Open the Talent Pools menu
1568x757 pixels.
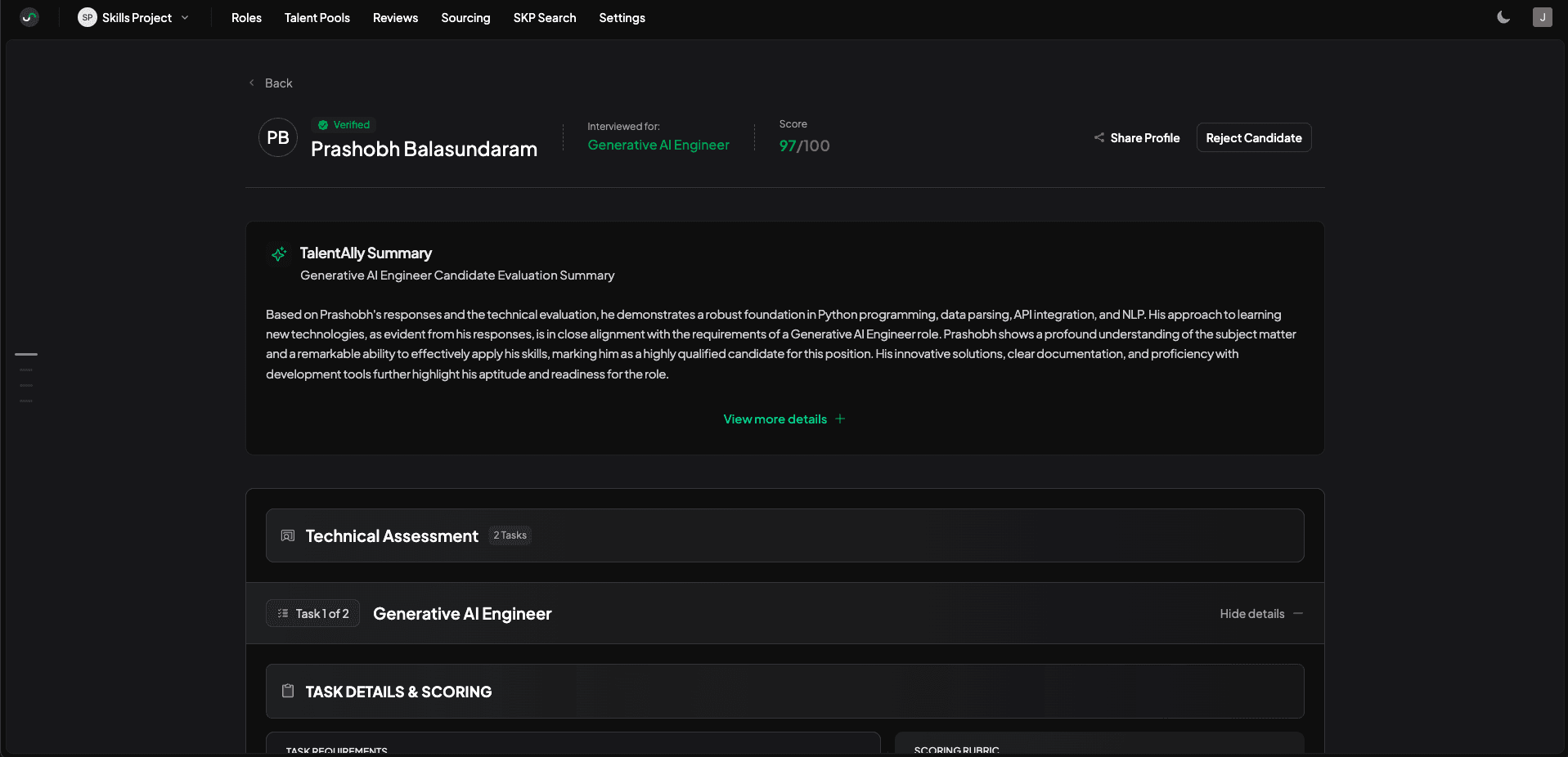tap(317, 18)
